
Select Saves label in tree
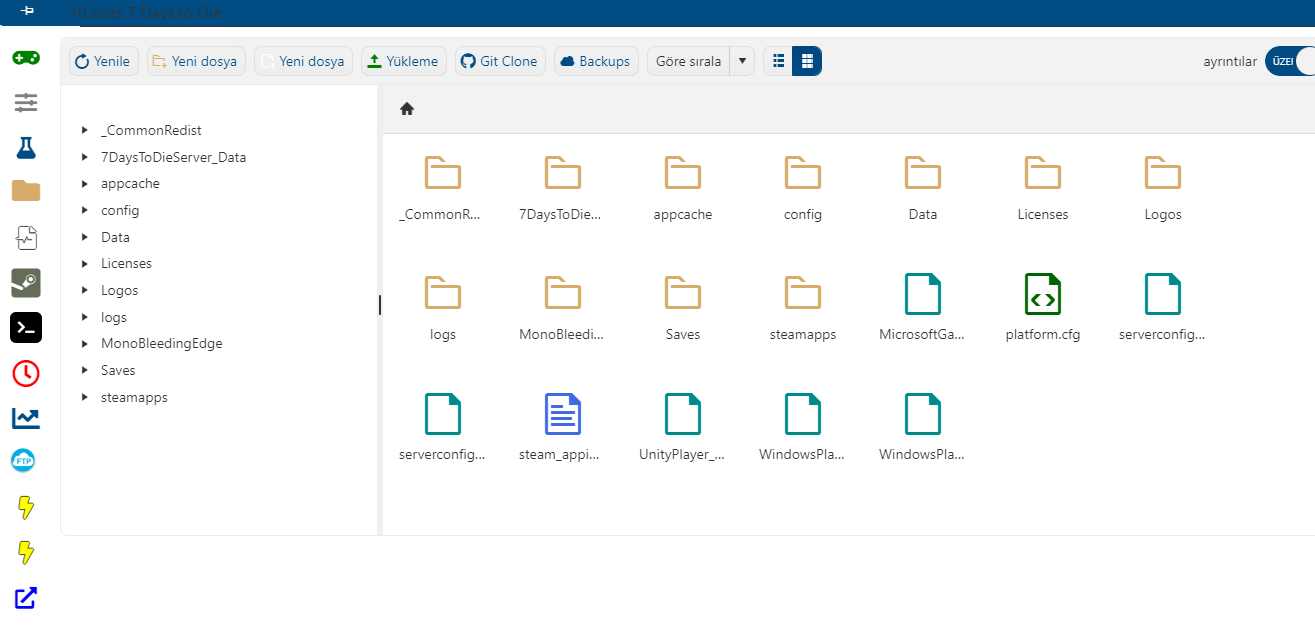(118, 370)
